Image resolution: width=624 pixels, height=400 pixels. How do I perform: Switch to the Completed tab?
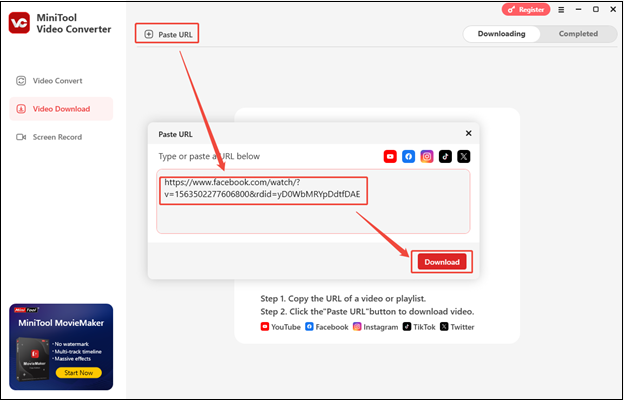(x=578, y=34)
